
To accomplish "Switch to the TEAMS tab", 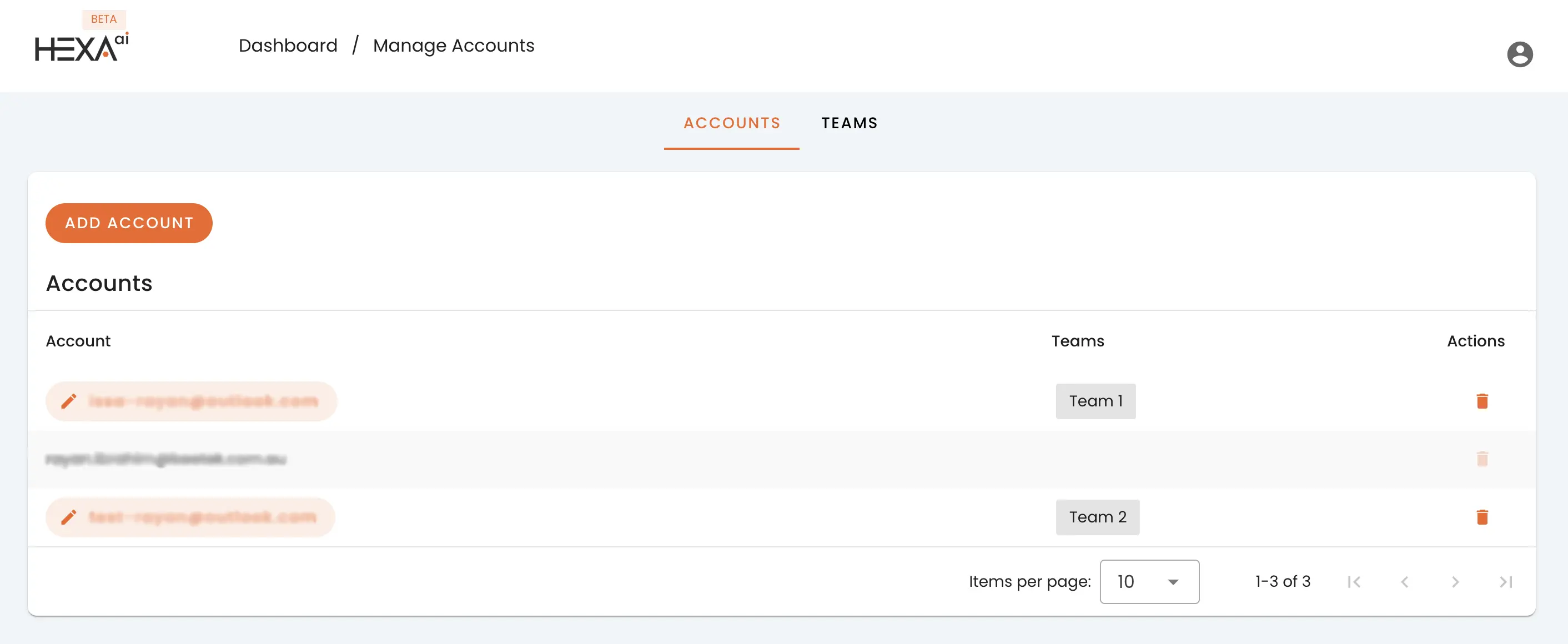I will tap(850, 123).
